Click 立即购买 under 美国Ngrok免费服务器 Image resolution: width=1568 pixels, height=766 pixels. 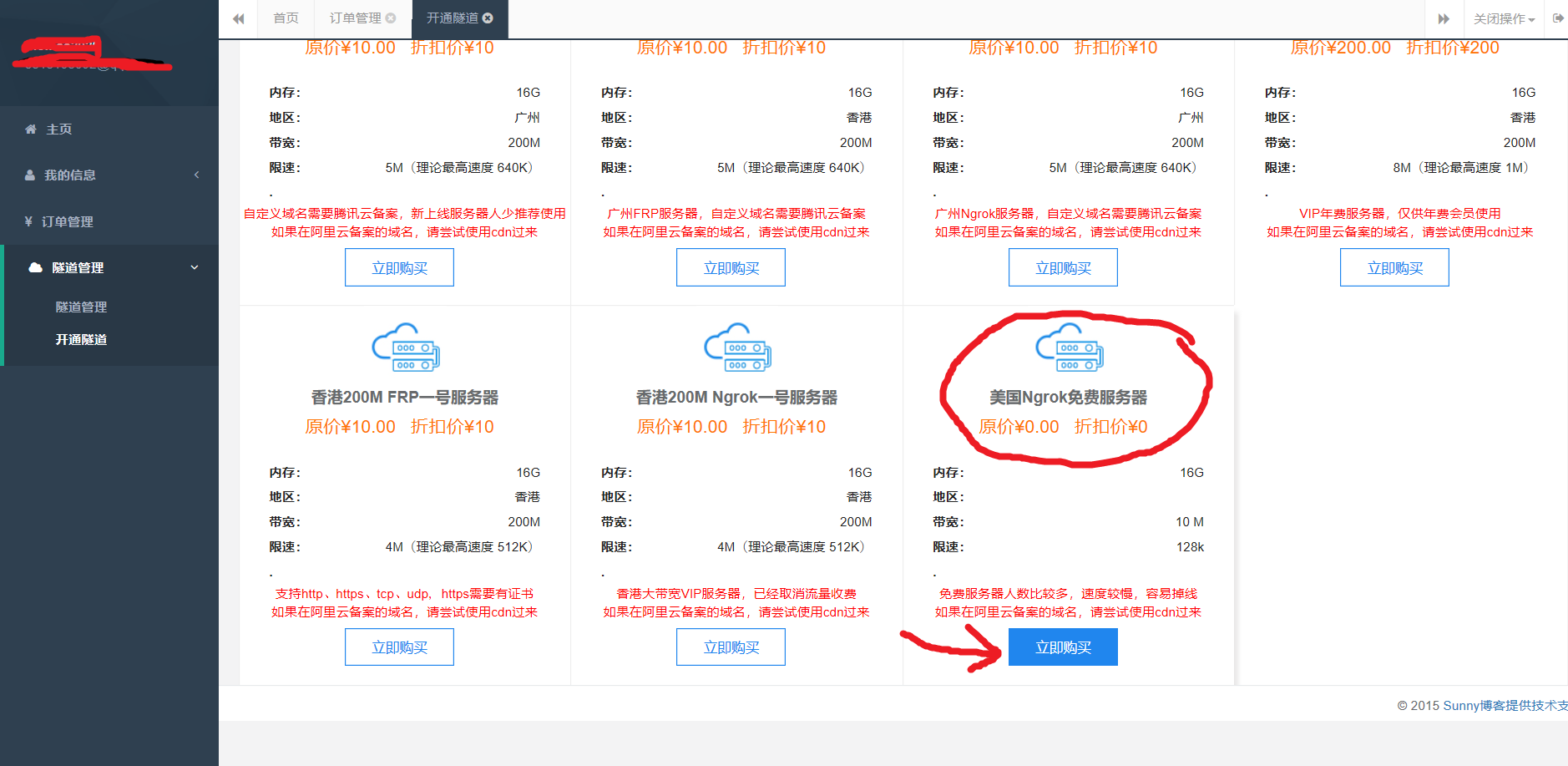pyautogui.click(x=1063, y=646)
